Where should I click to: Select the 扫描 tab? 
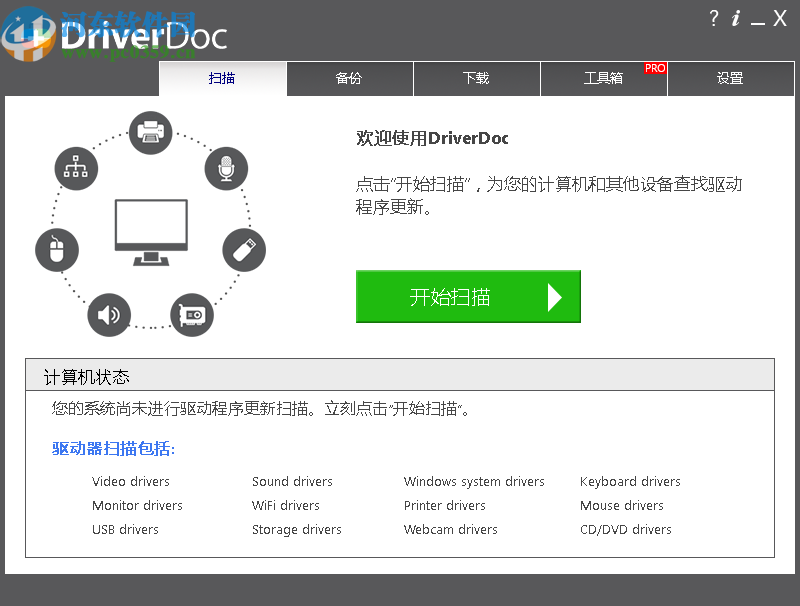[x=223, y=79]
